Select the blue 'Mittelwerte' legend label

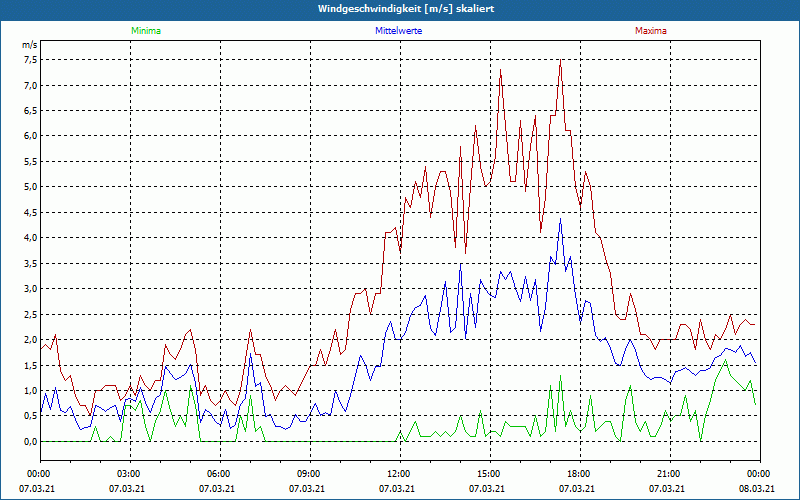tap(398, 31)
